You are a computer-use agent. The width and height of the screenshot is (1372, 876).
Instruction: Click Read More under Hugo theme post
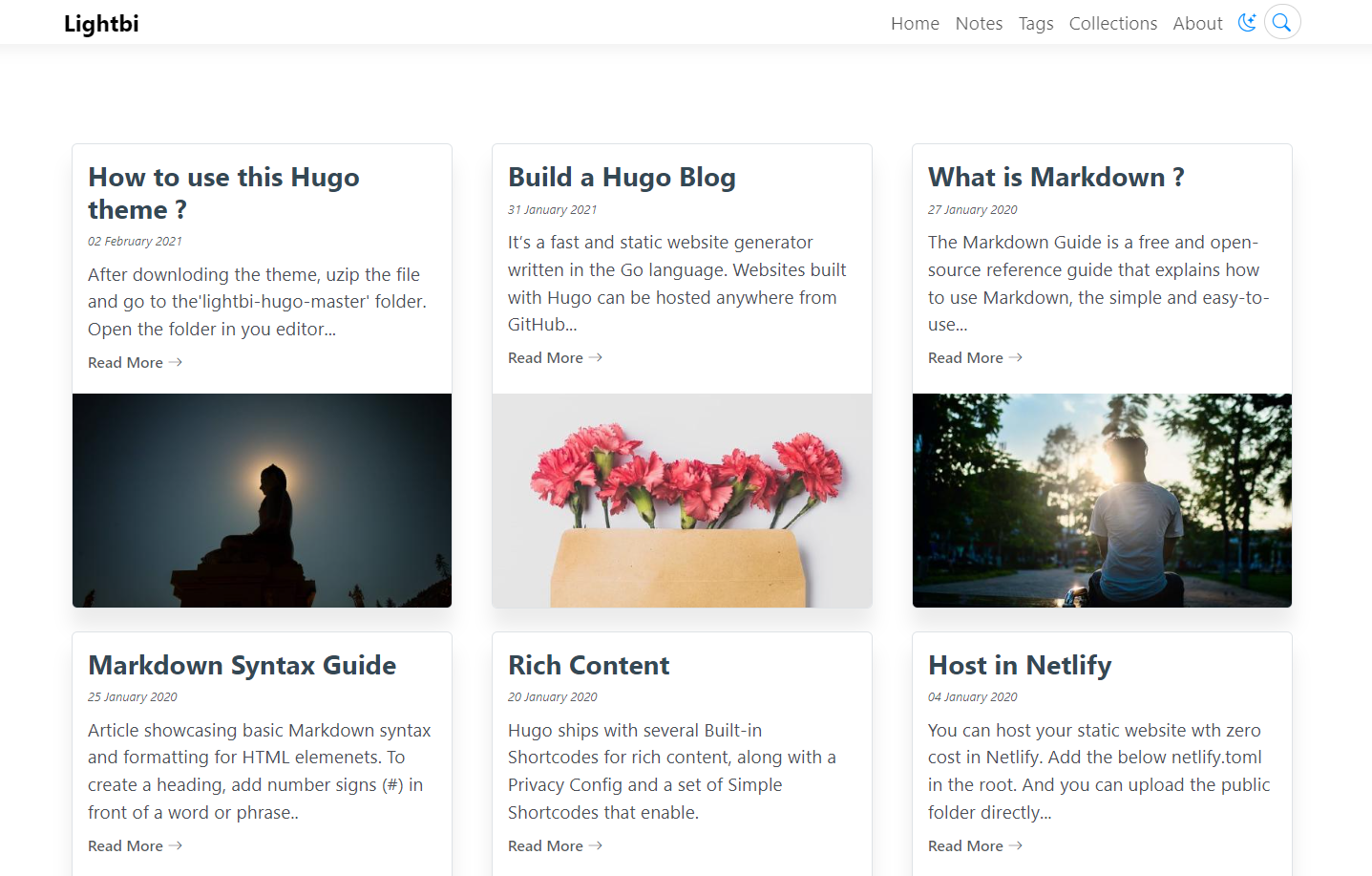point(135,363)
